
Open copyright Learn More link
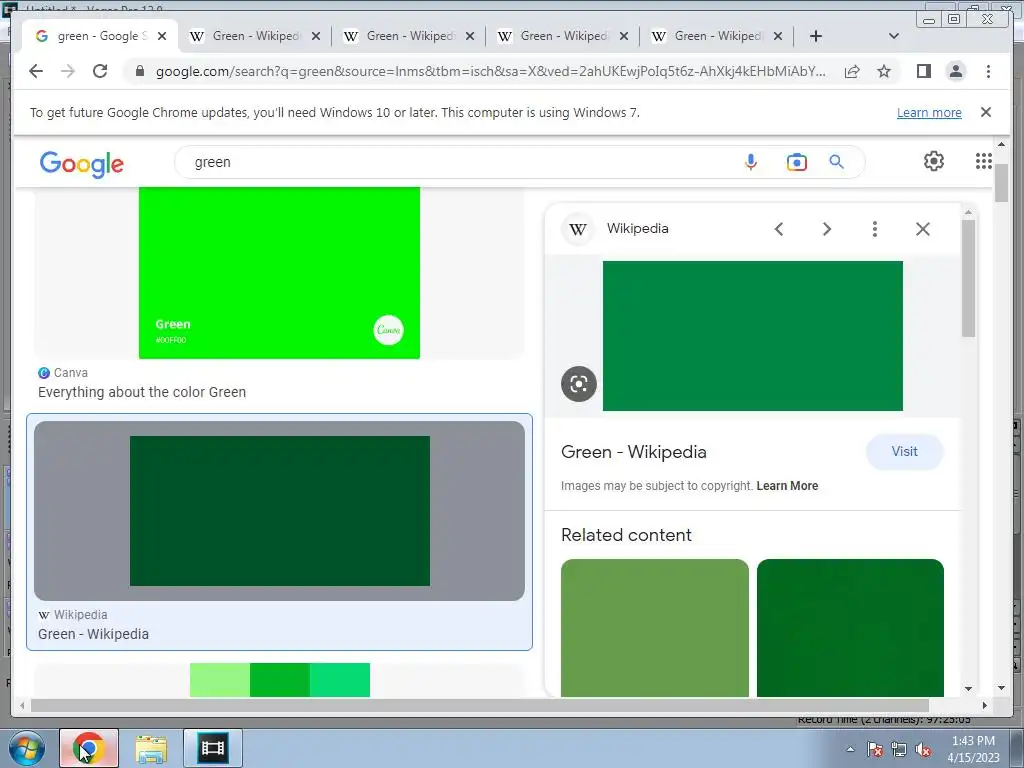coord(787,486)
